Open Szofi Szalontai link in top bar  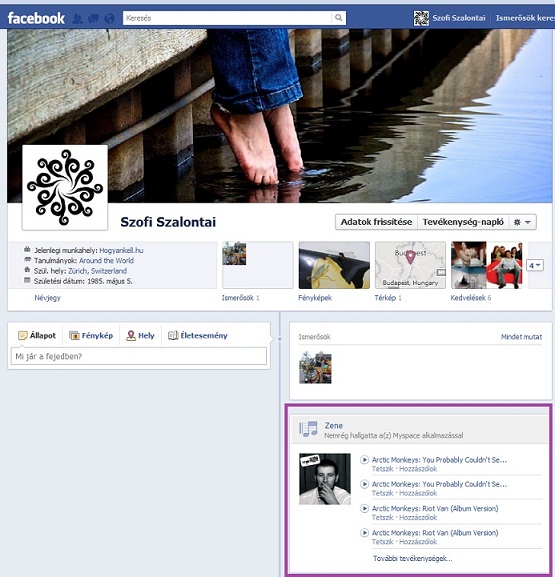[x=459, y=18]
